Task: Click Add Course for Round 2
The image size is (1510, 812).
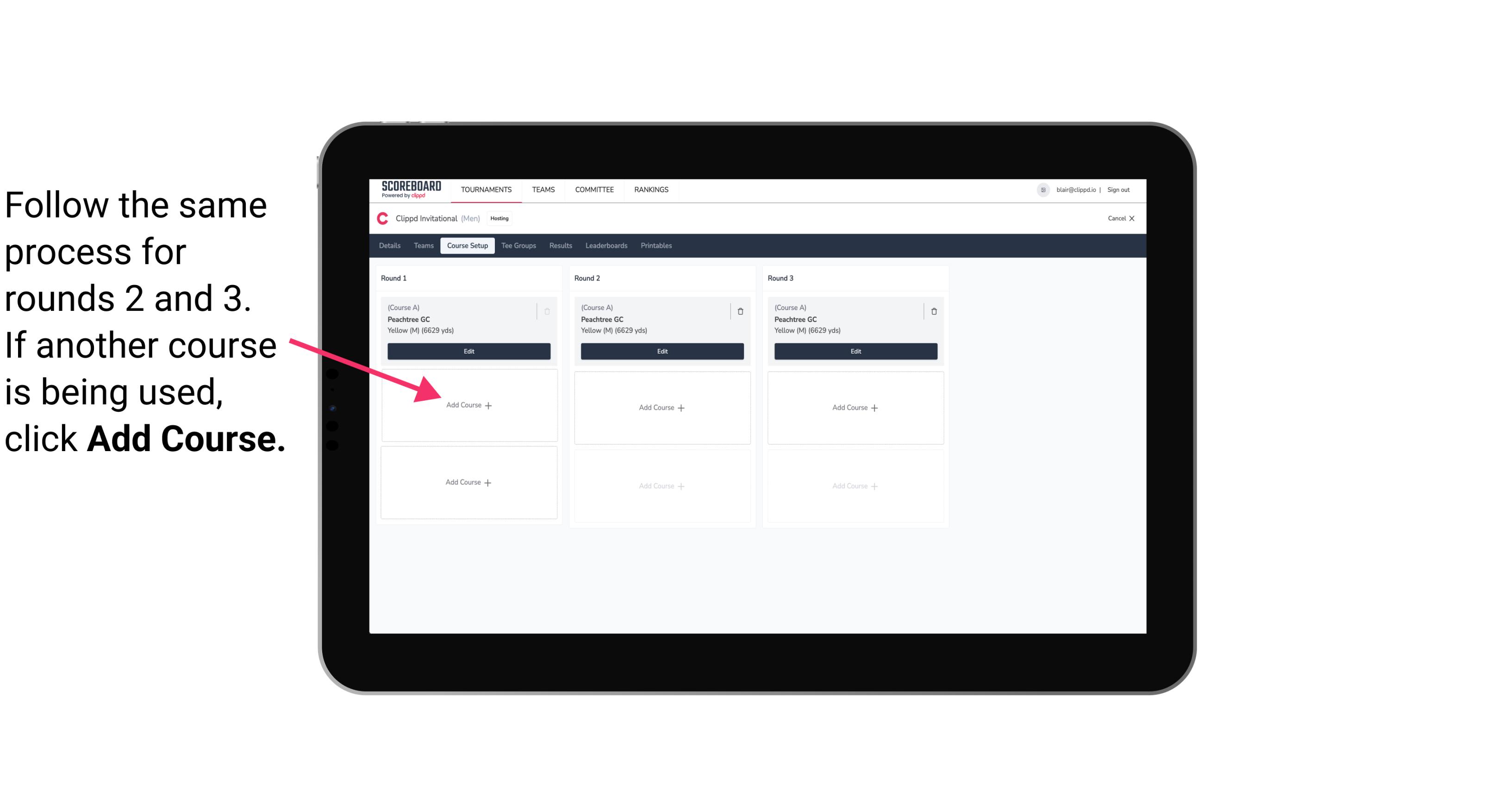Action: point(661,406)
